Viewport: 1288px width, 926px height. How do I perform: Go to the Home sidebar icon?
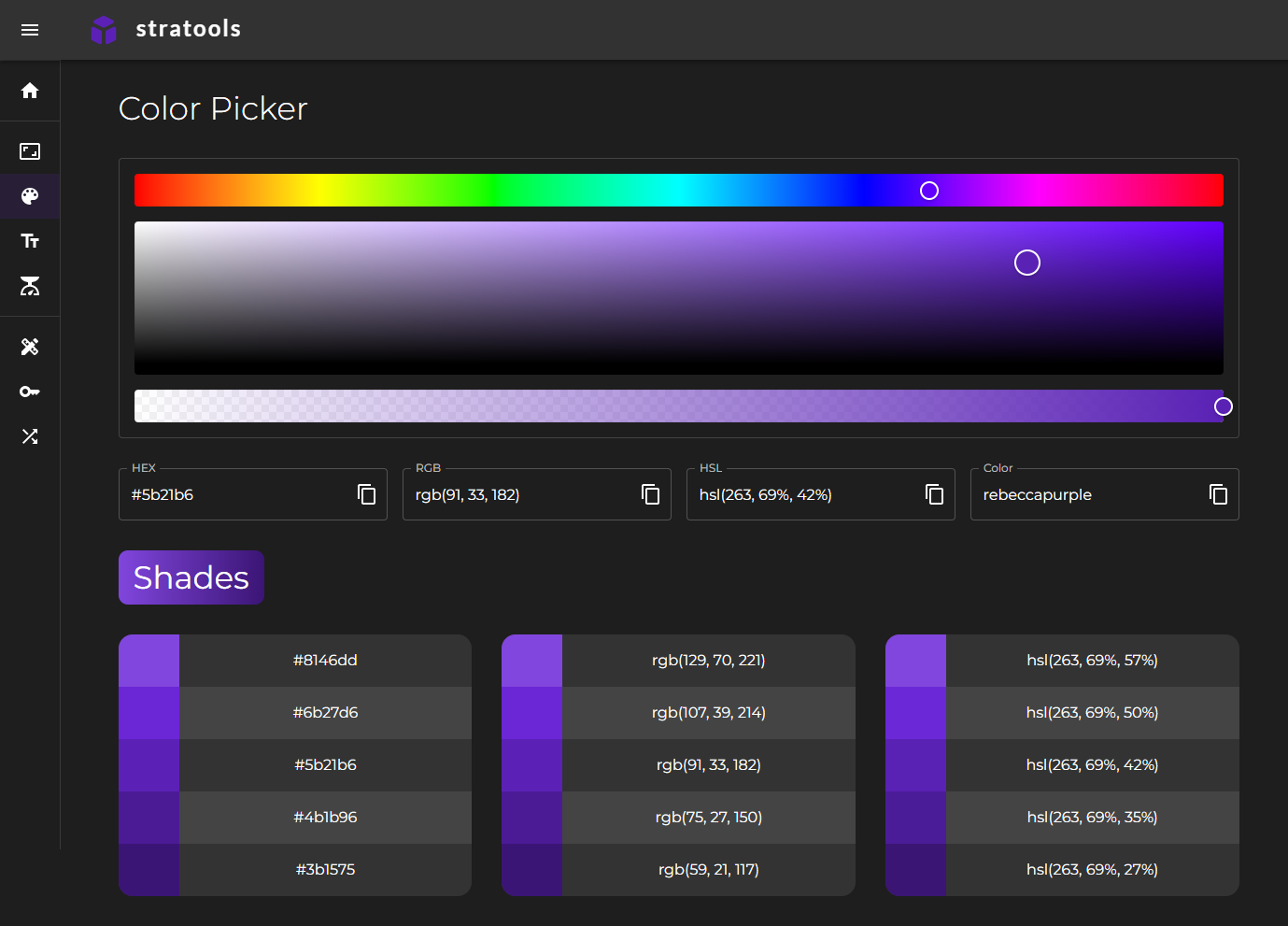pos(30,91)
